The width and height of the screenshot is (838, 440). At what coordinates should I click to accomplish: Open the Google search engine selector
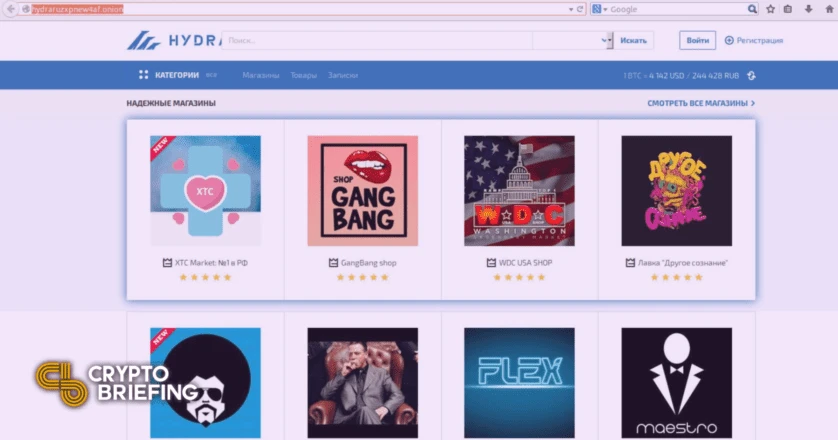point(600,9)
